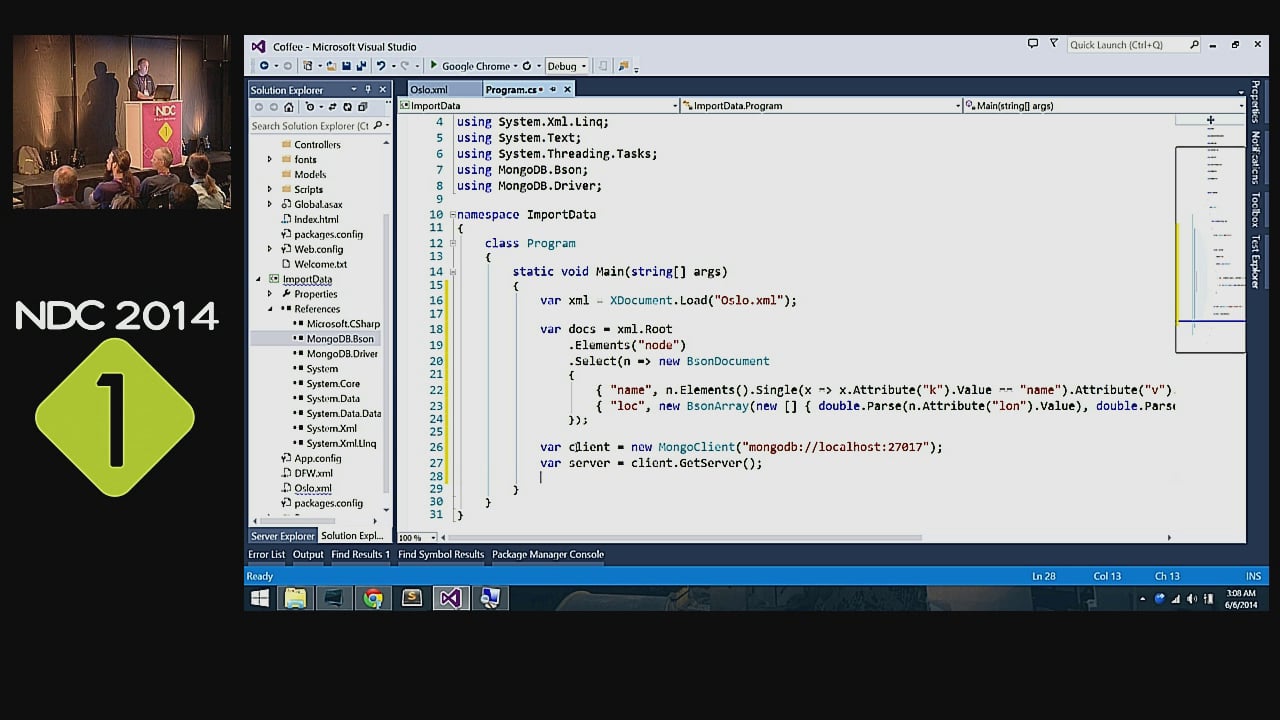The height and width of the screenshot is (720, 1280).
Task: Expand the Web.config node
Action: pos(269,249)
